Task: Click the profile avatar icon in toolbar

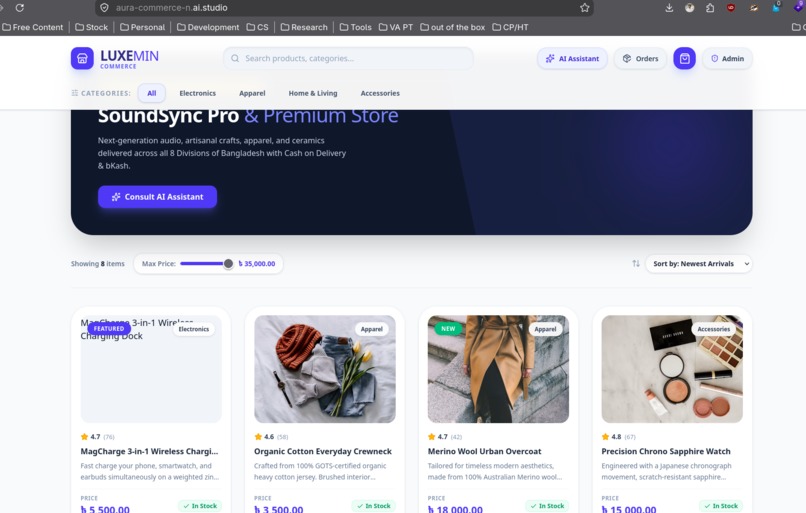Action: tap(689, 8)
